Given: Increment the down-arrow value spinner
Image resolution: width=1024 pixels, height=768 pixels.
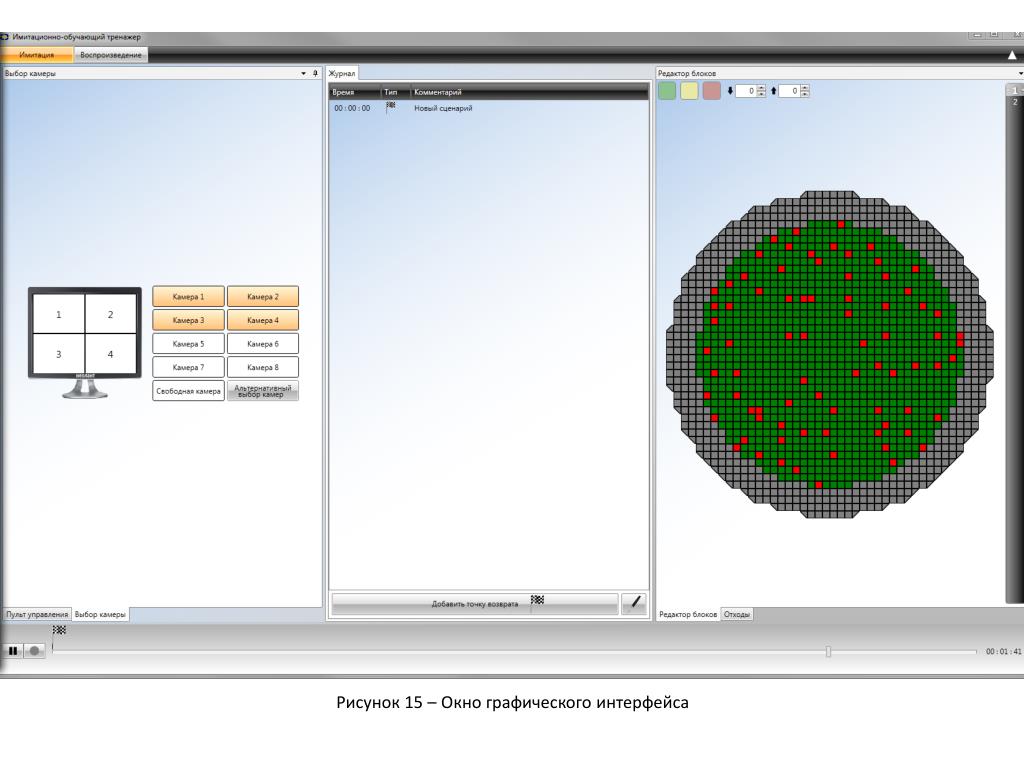Looking at the screenshot, I should point(761,88).
